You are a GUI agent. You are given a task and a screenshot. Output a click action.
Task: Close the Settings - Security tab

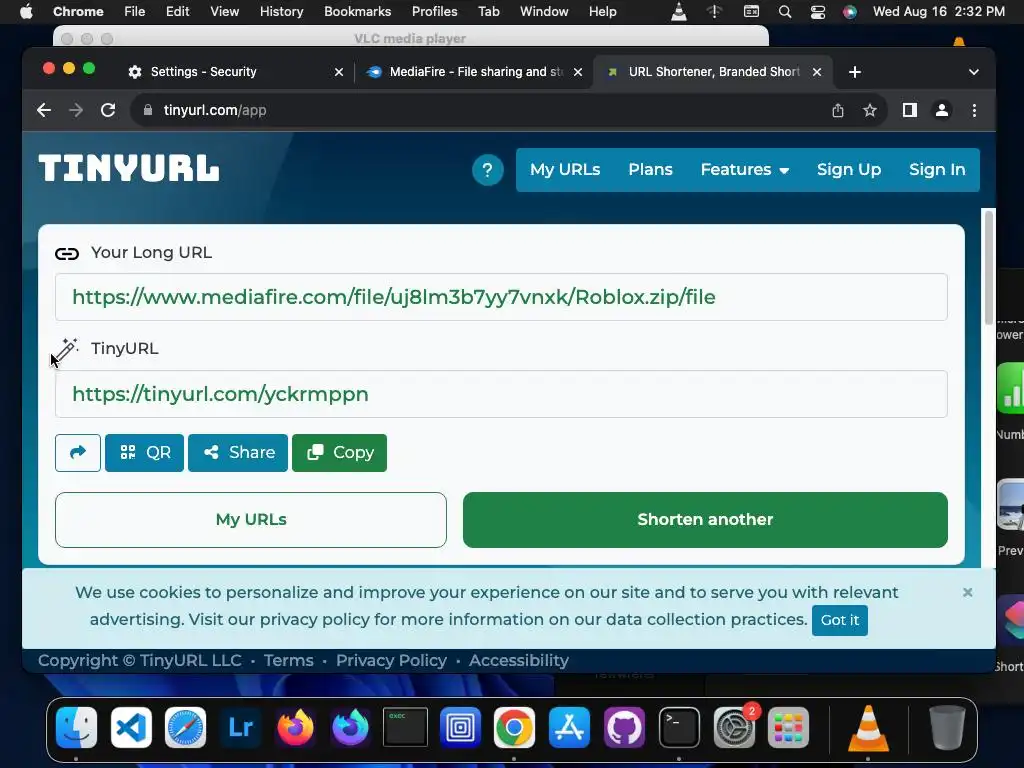coord(339,72)
